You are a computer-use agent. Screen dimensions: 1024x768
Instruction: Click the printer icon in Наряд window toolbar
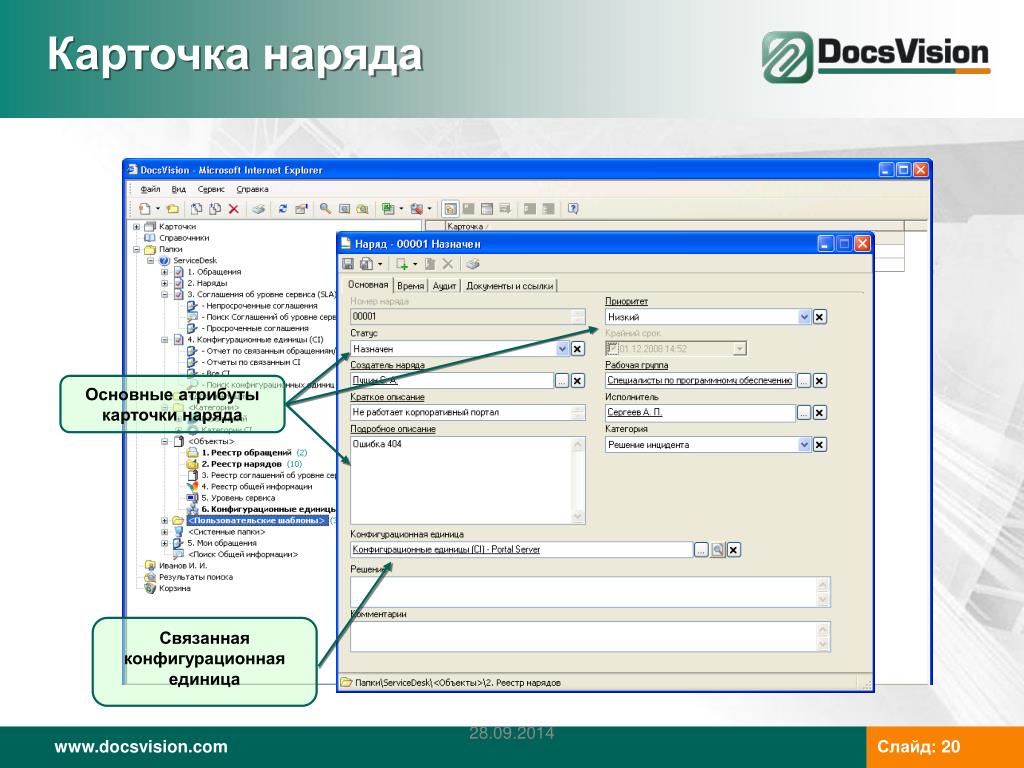coord(473,264)
